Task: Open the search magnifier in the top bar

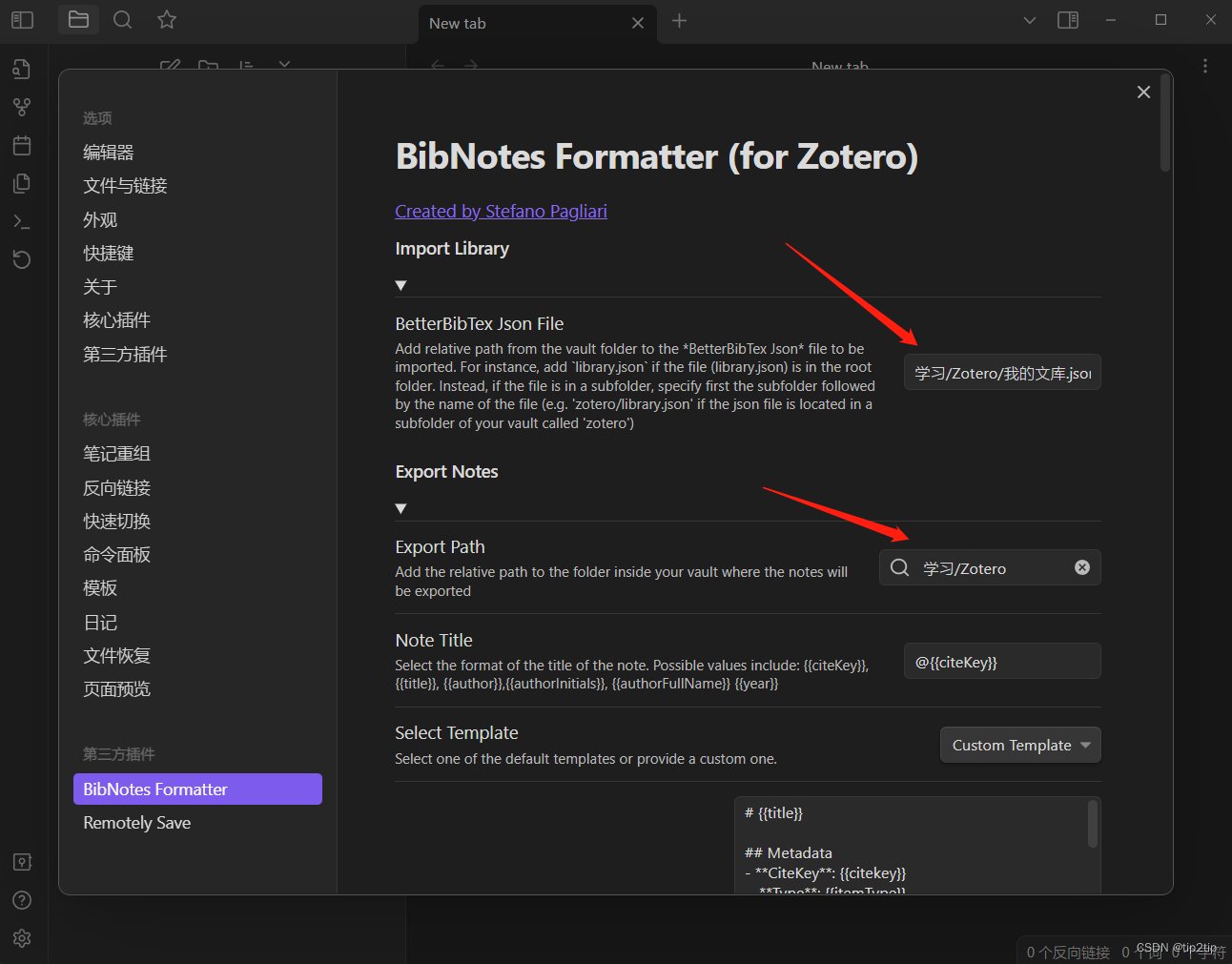Action: [x=123, y=20]
